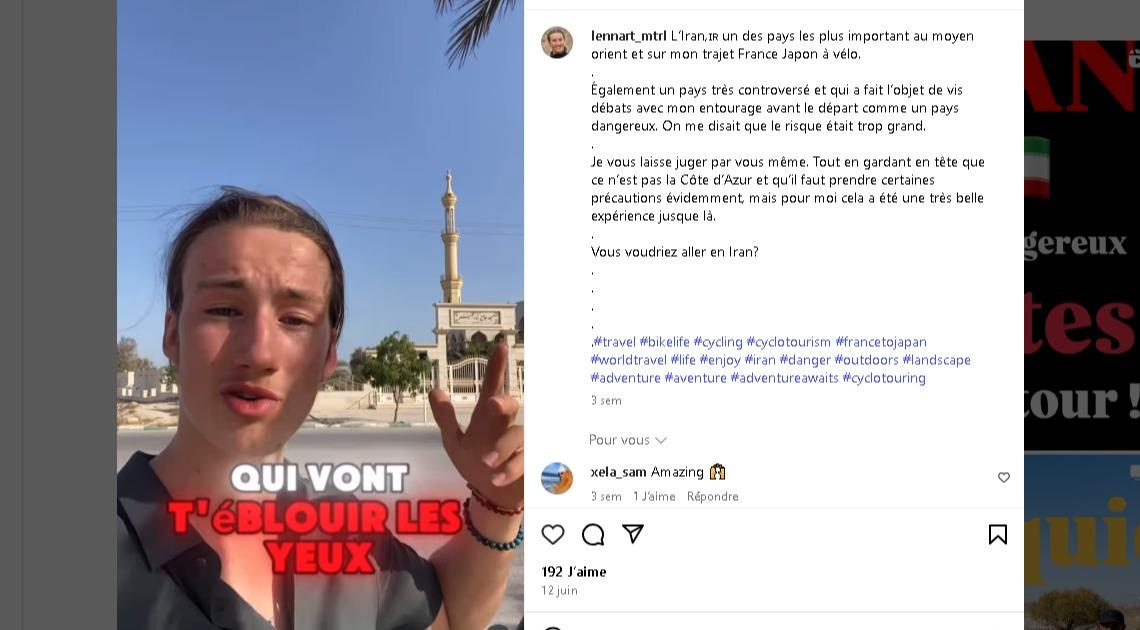The height and width of the screenshot is (630, 1140).
Task: Click the 1 J'aime comment likes
Action: [654, 496]
